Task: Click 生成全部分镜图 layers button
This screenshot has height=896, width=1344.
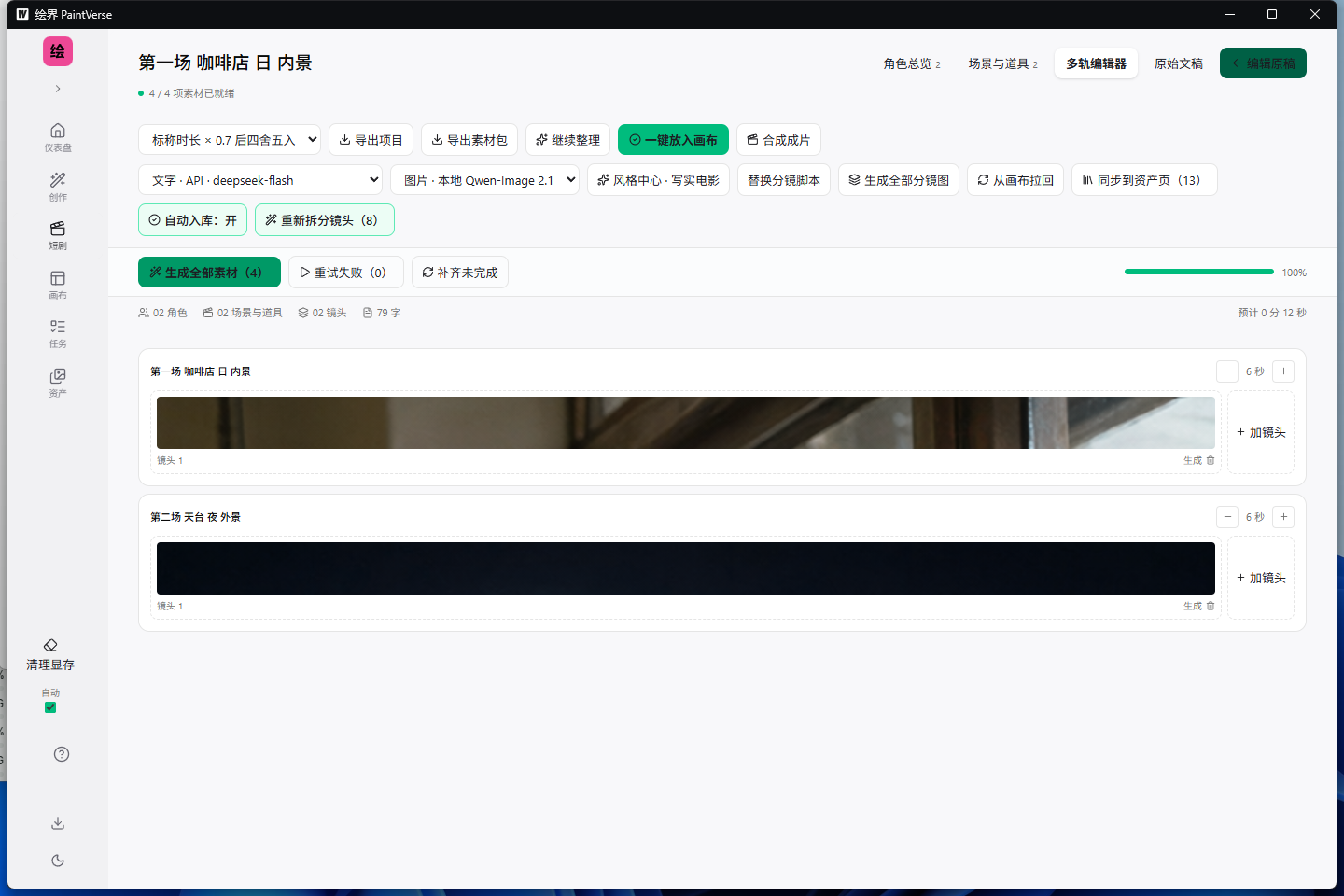Action: point(899,180)
